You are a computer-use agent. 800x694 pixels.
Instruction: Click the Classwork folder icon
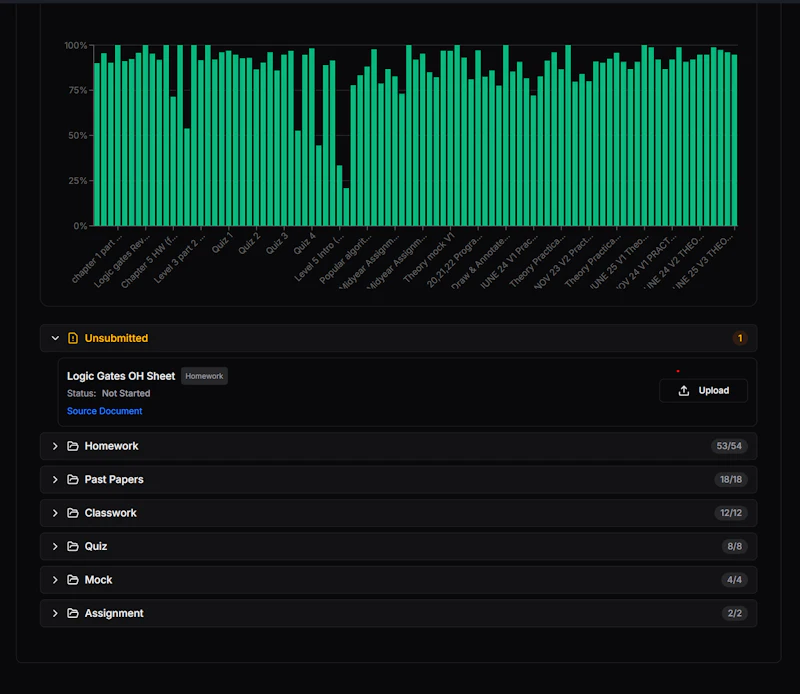tap(73, 513)
